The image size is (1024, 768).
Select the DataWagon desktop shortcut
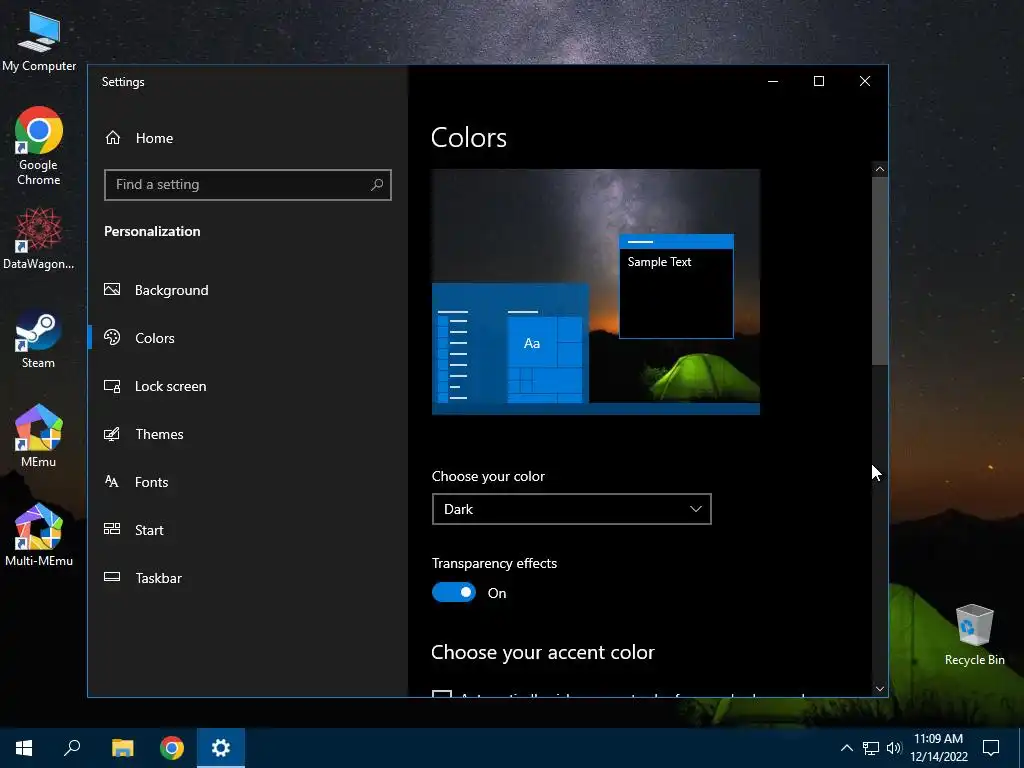pos(39,239)
